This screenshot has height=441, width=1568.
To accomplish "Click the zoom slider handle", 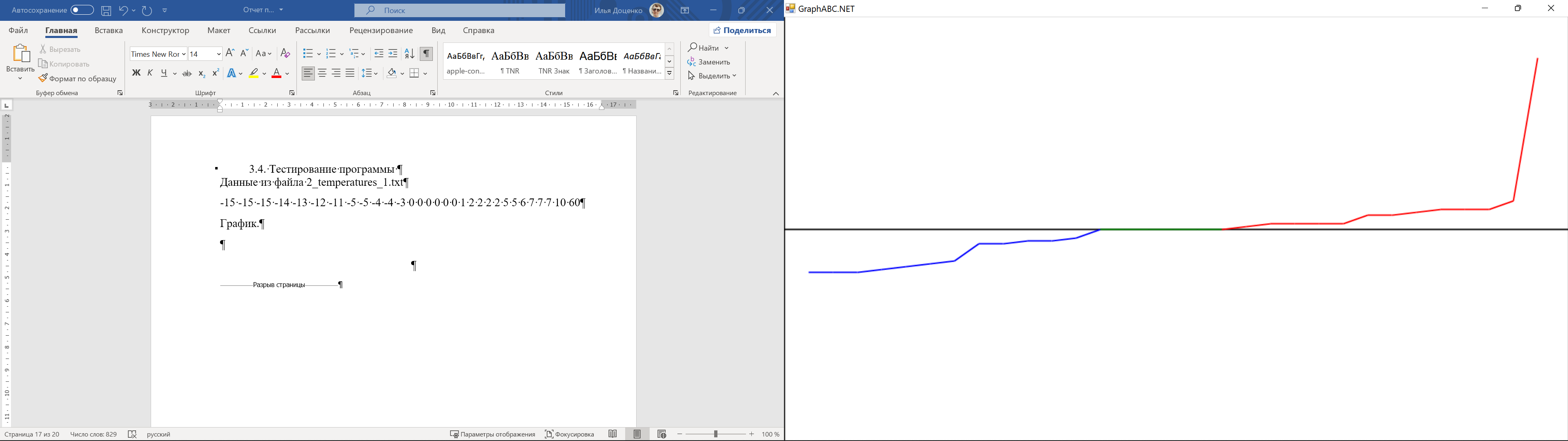I will click(716, 434).
